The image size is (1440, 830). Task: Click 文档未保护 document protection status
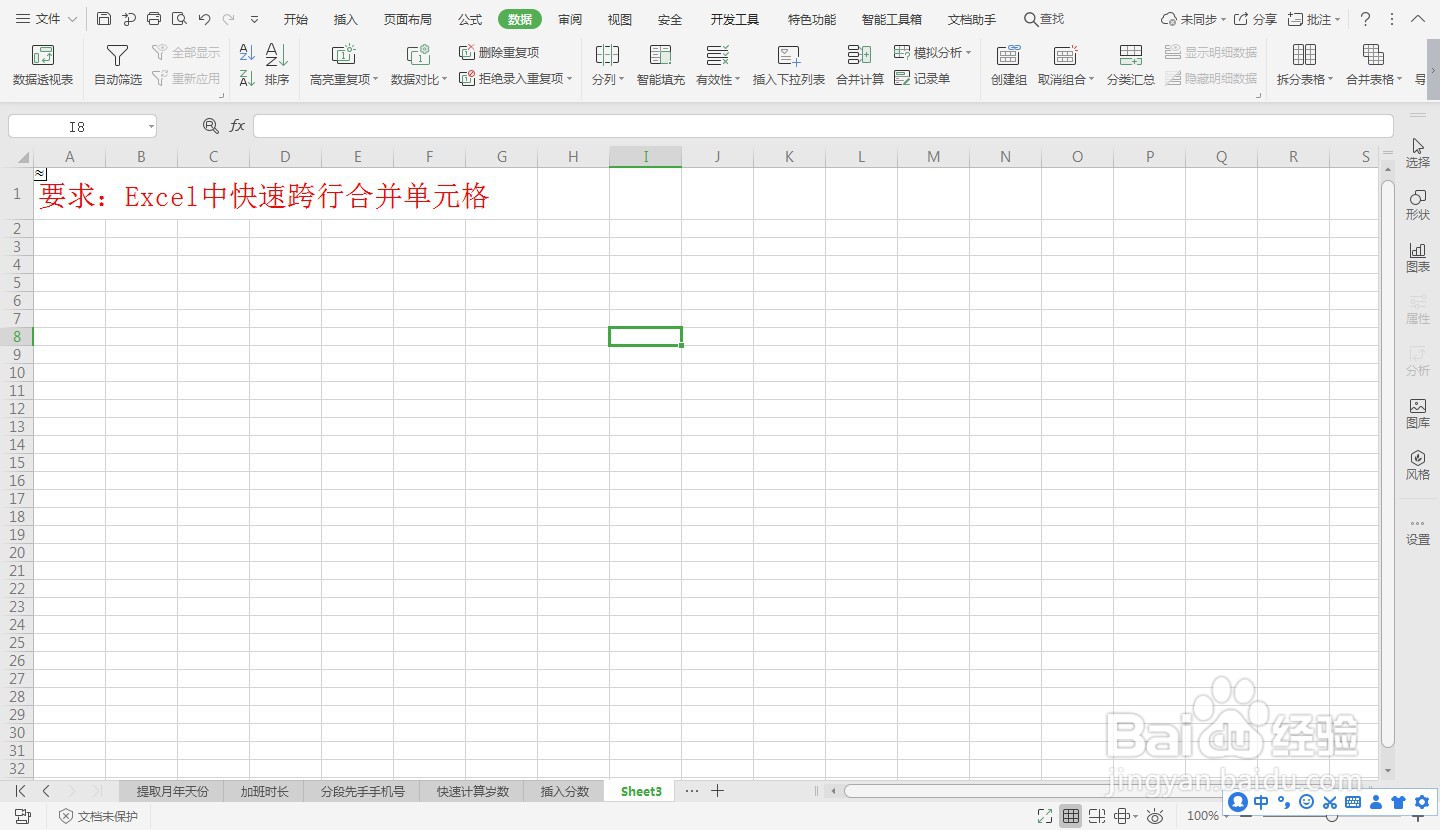click(98, 816)
